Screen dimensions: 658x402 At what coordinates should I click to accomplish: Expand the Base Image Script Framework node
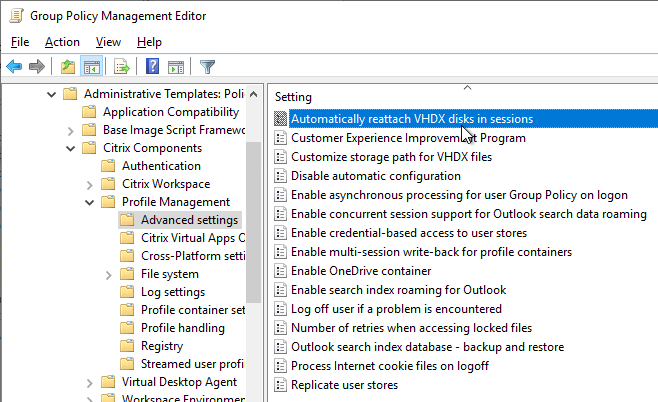click(x=70, y=131)
